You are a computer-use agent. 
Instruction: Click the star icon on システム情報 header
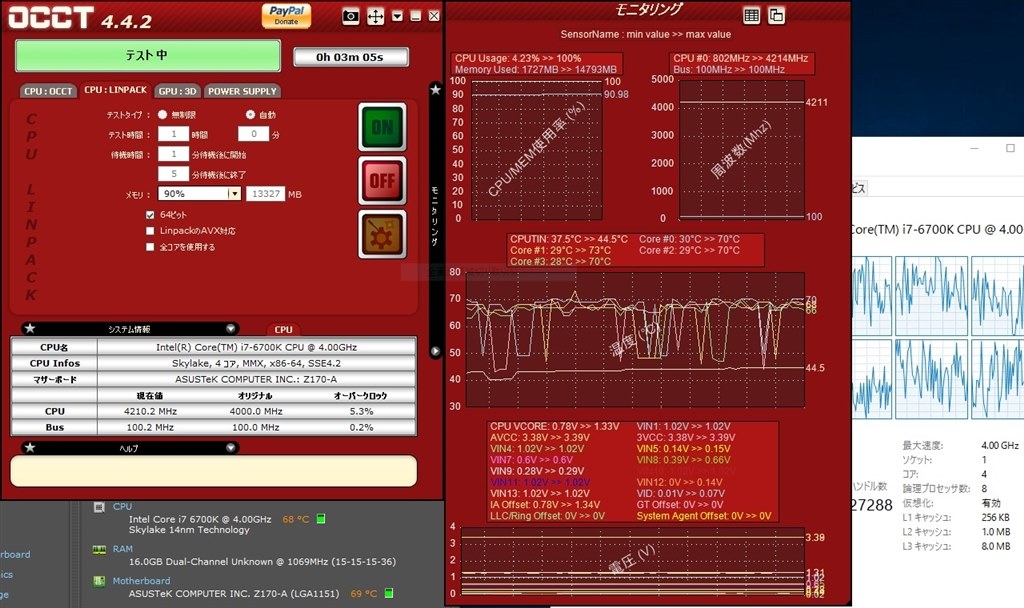coord(30,328)
